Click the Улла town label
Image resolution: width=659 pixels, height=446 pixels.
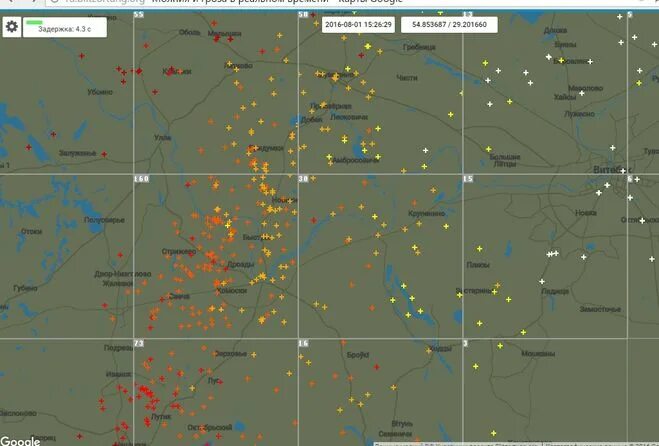coord(162,137)
